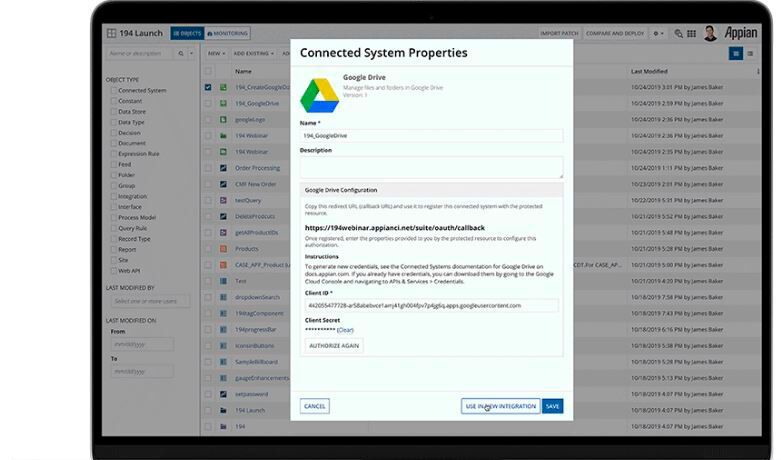Viewport: 781px width, 460px height.
Task: Click the Clear link for Client Secret
Action: [x=345, y=330]
